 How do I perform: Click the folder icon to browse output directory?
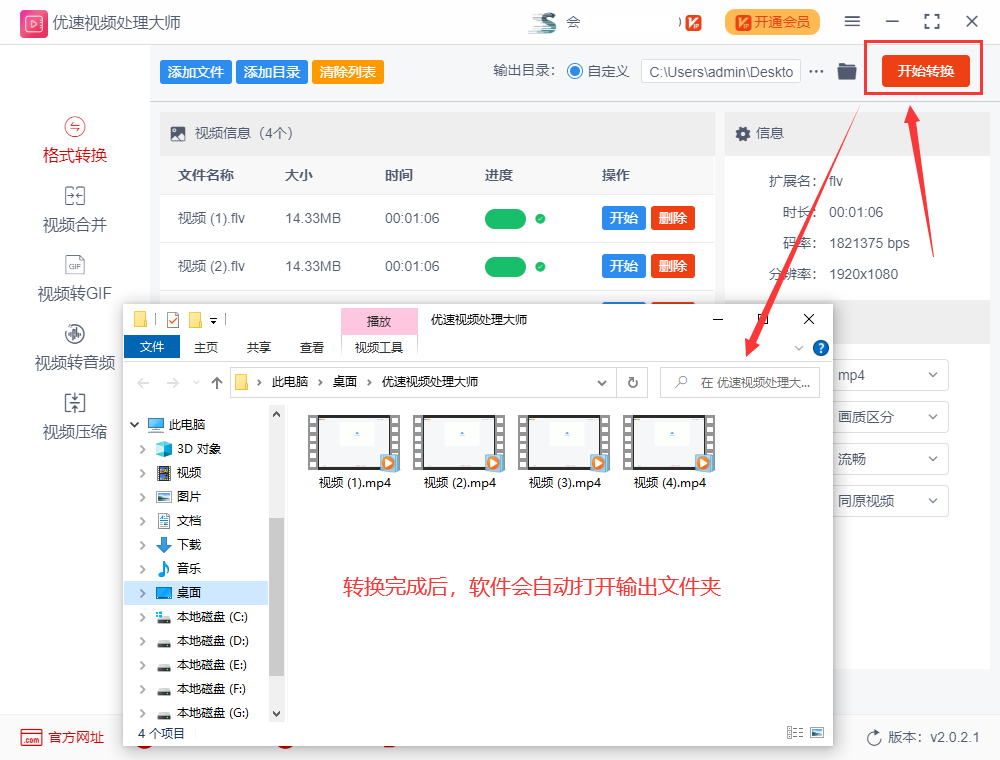(846, 71)
